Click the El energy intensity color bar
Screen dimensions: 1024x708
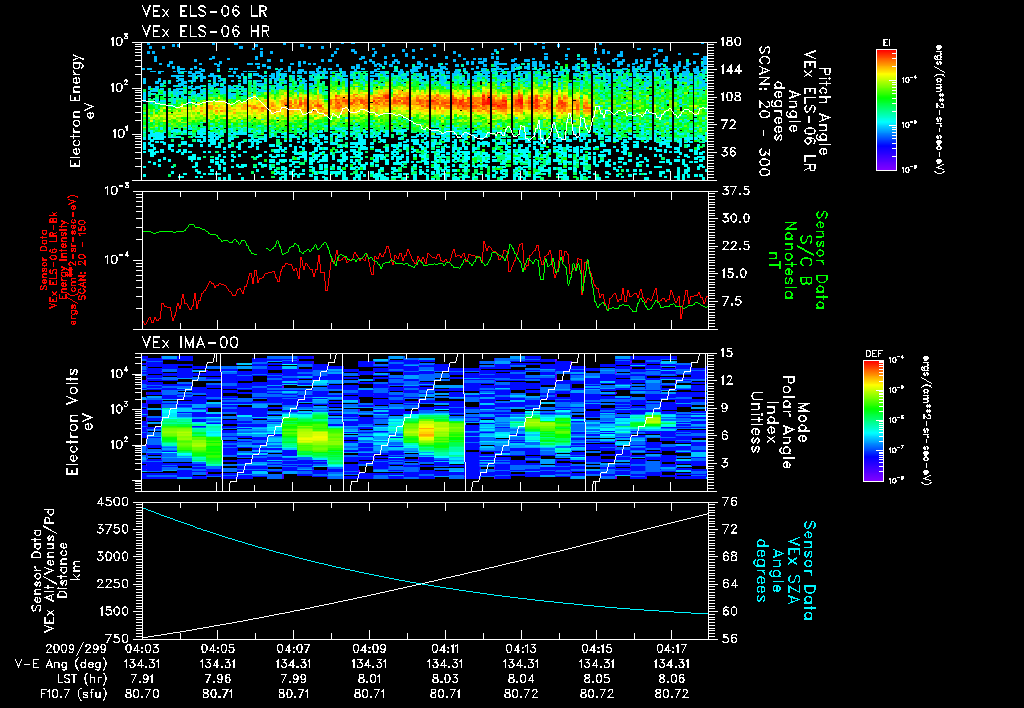click(x=886, y=109)
